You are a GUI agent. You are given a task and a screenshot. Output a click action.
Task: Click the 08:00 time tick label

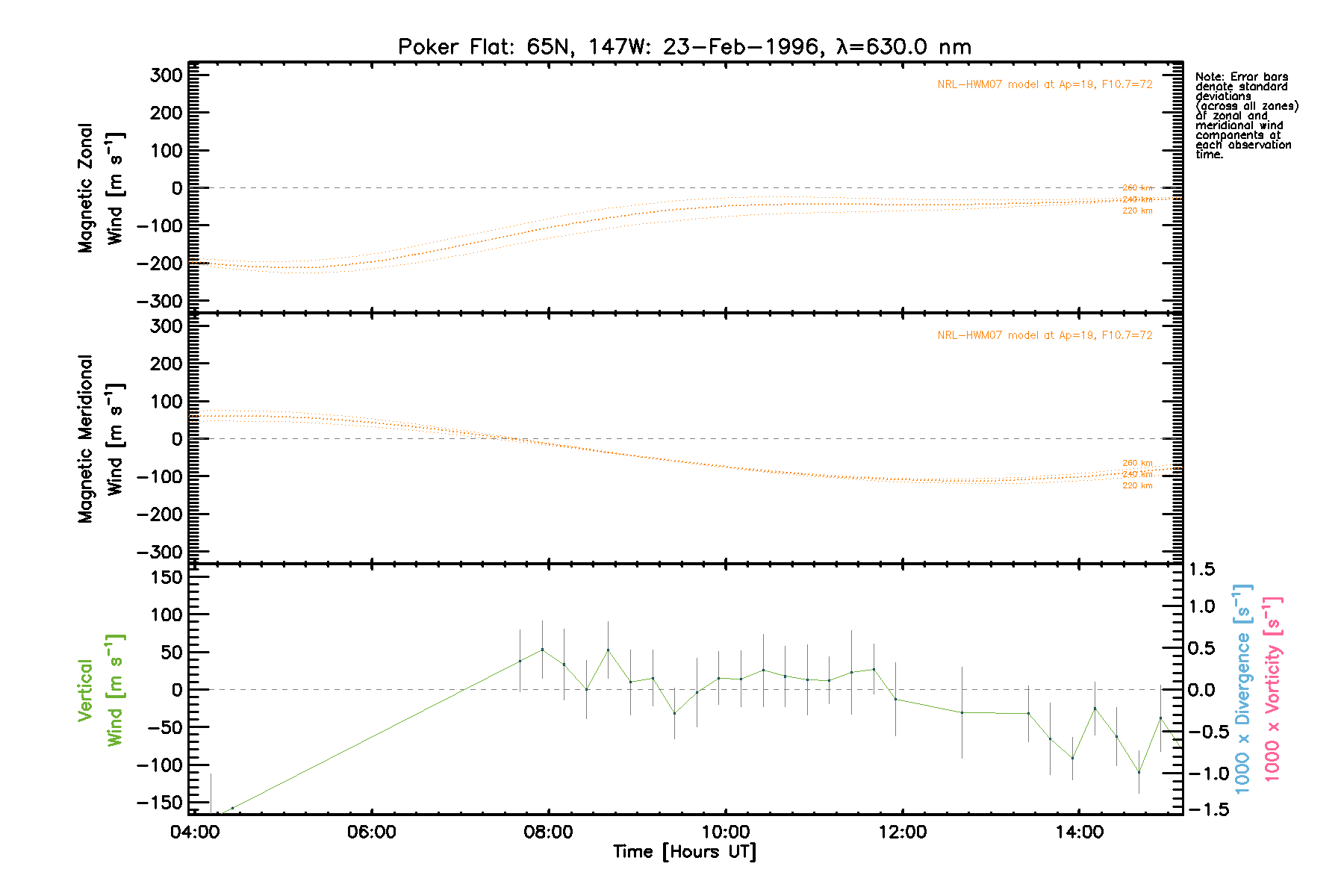[x=548, y=833]
